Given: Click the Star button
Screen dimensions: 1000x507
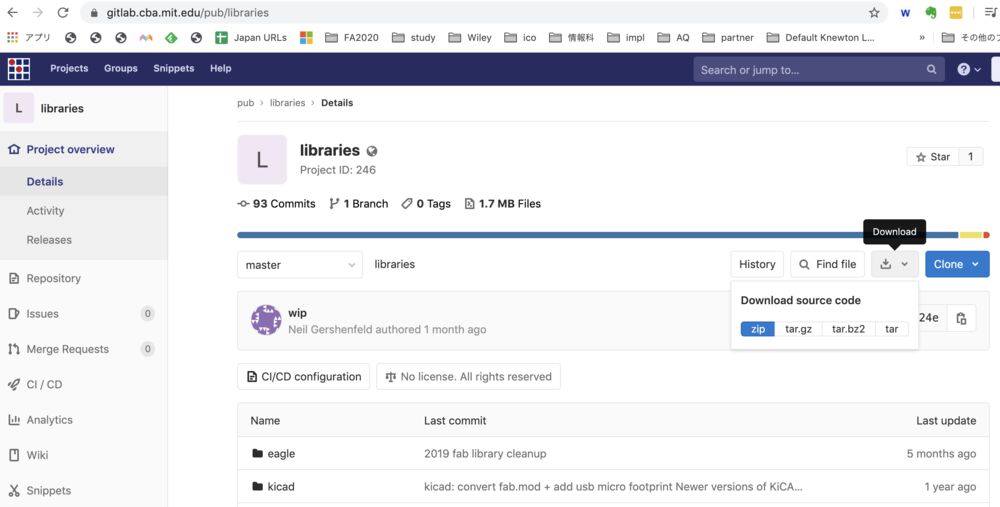Looking at the screenshot, I should tap(932, 157).
